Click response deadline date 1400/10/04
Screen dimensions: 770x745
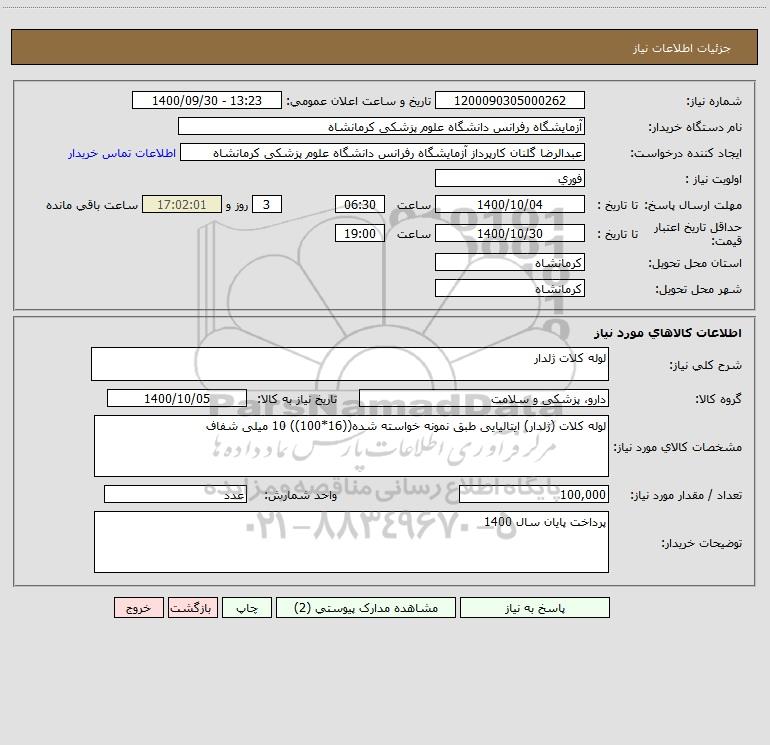(x=510, y=205)
